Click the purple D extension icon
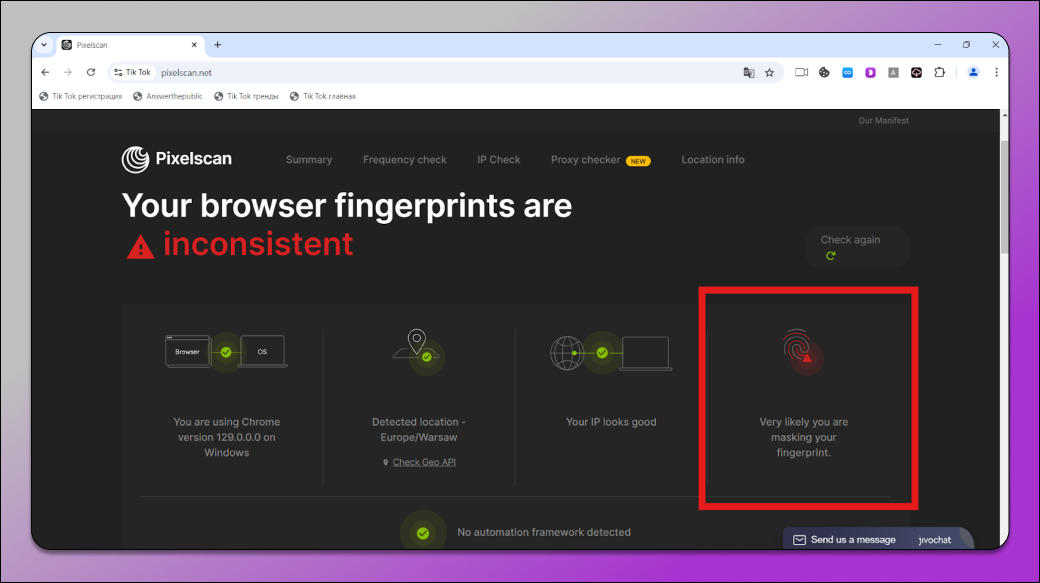 coord(870,73)
